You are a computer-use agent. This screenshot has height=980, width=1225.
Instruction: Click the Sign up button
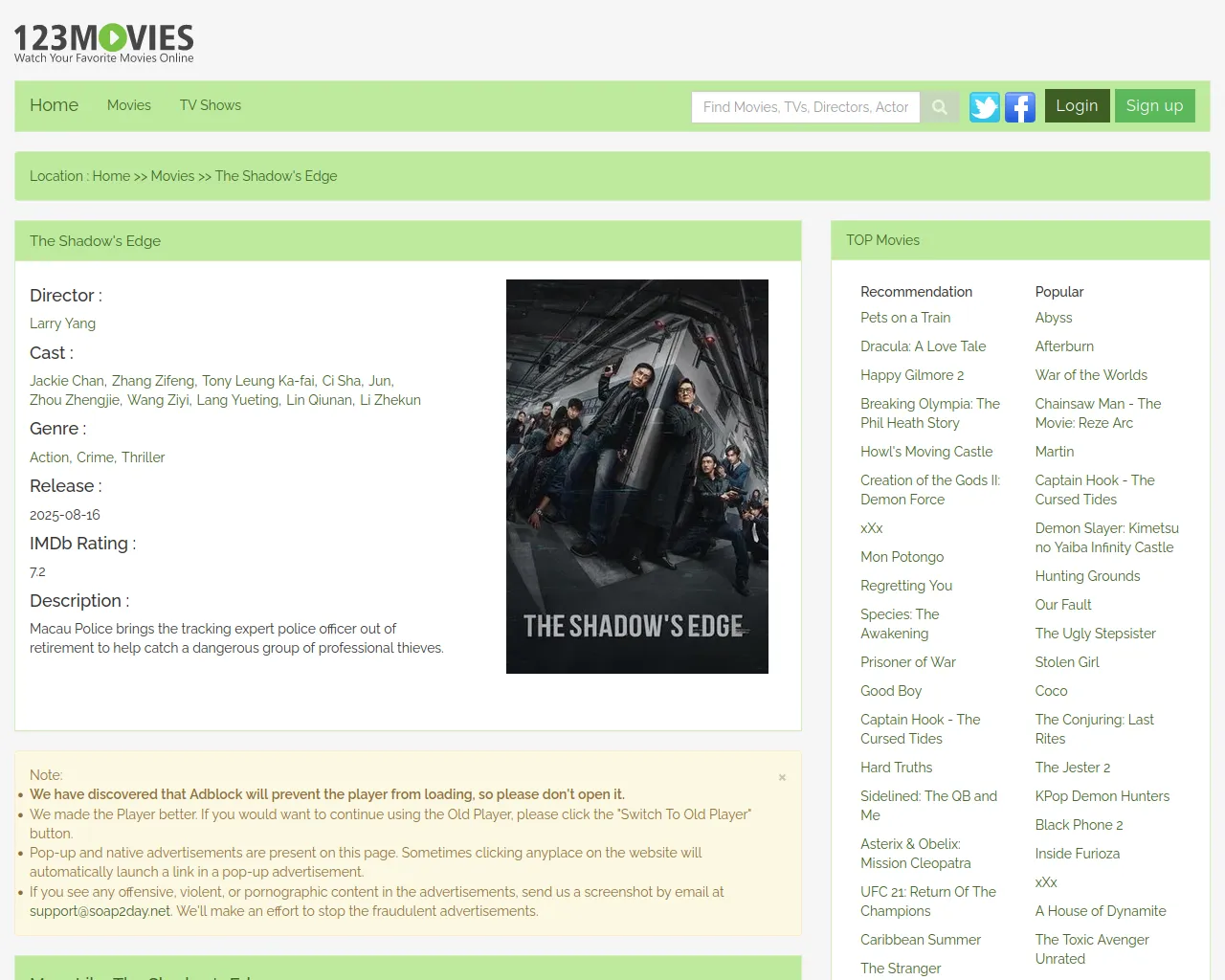[x=1154, y=105]
